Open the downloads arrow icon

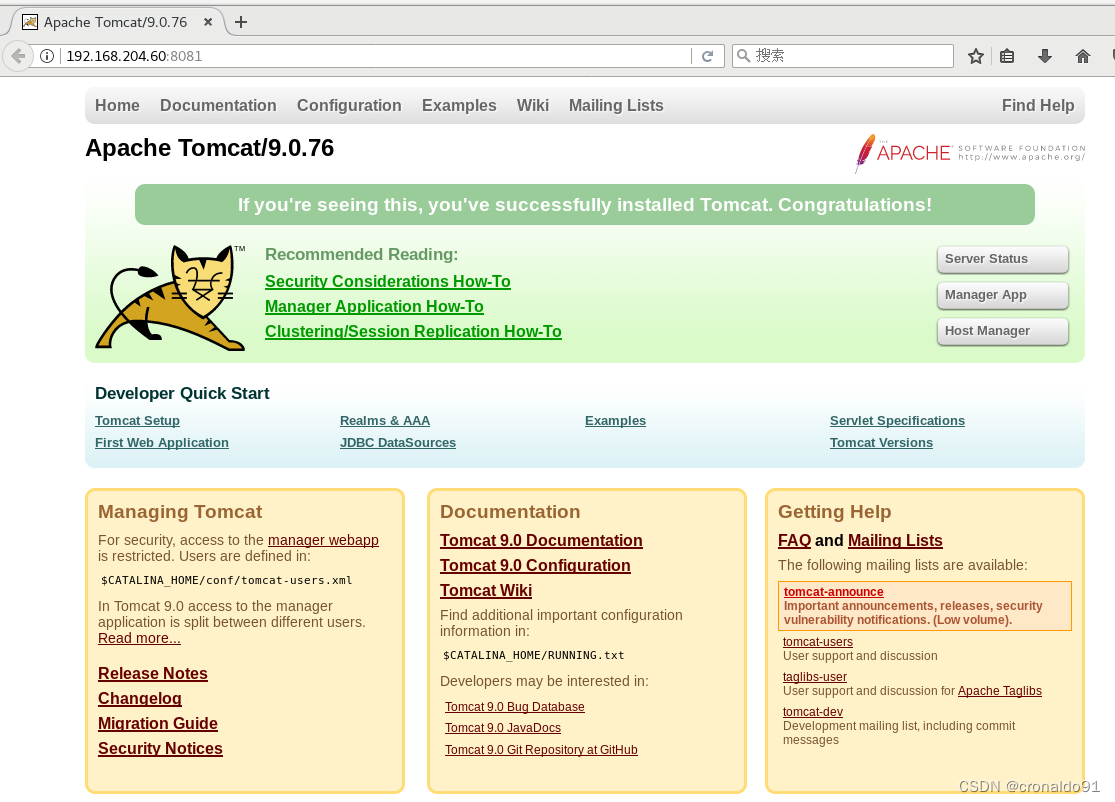[x=1045, y=56]
